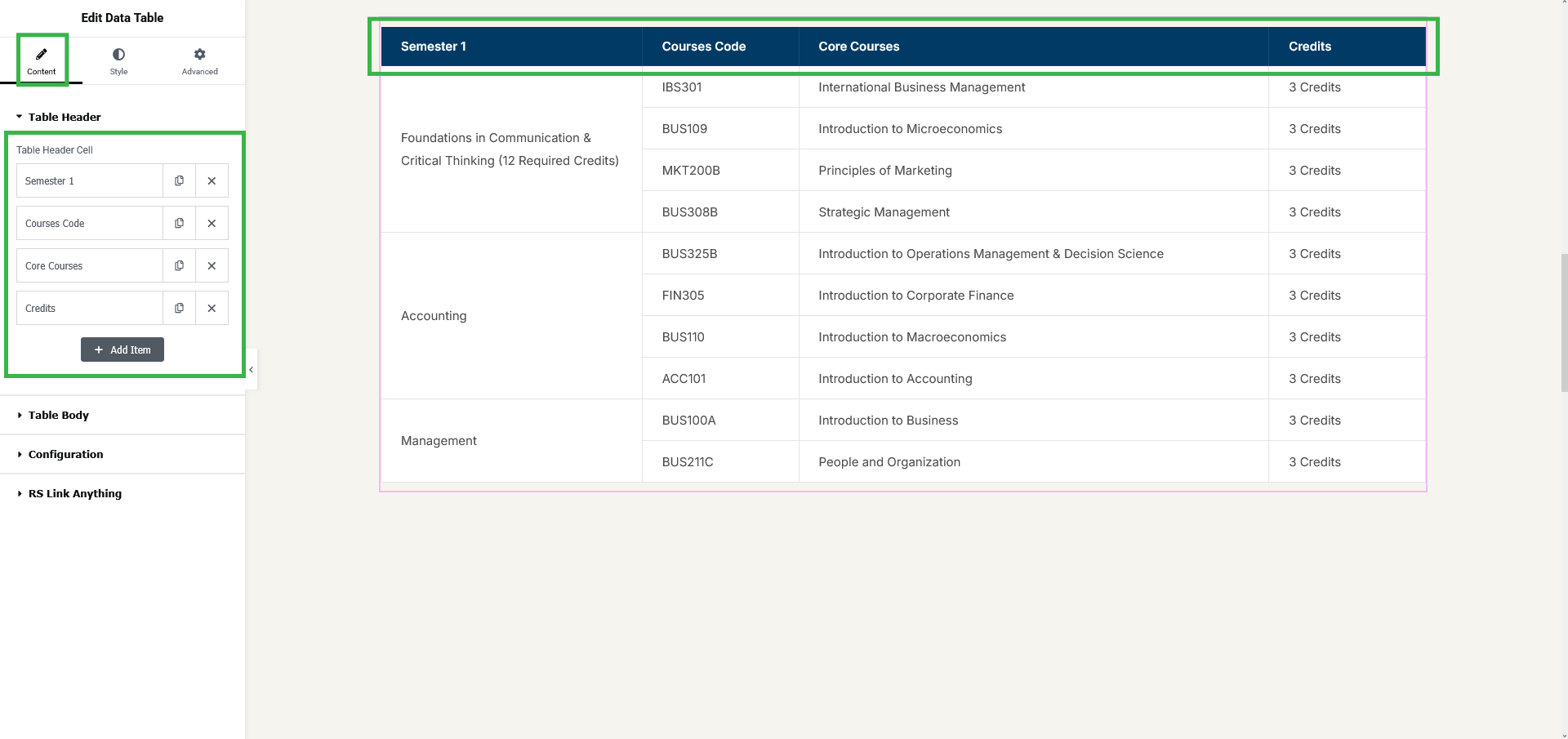This screenshot has width=1568, height=739.
Task: Duplicate the Courses Code header cell
Action: click(179, 223)
